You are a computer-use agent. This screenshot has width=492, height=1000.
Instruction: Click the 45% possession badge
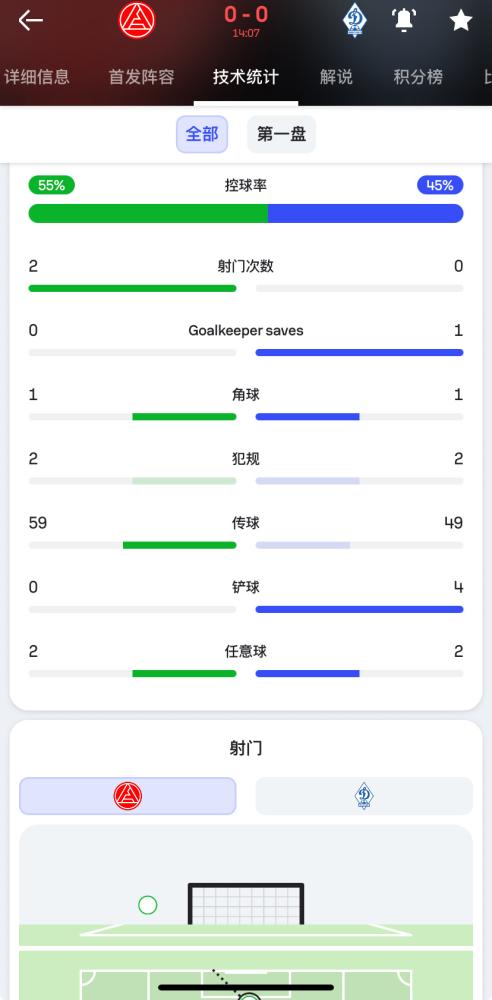click(x=440, y=186)
